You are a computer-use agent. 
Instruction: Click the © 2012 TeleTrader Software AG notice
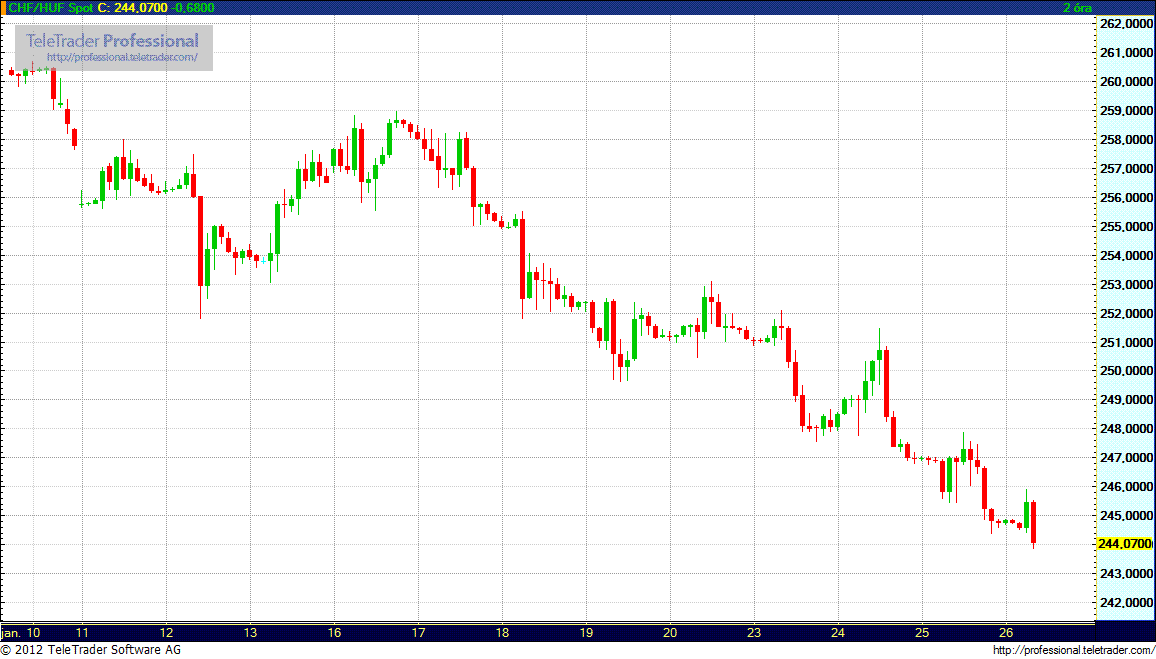91,650
